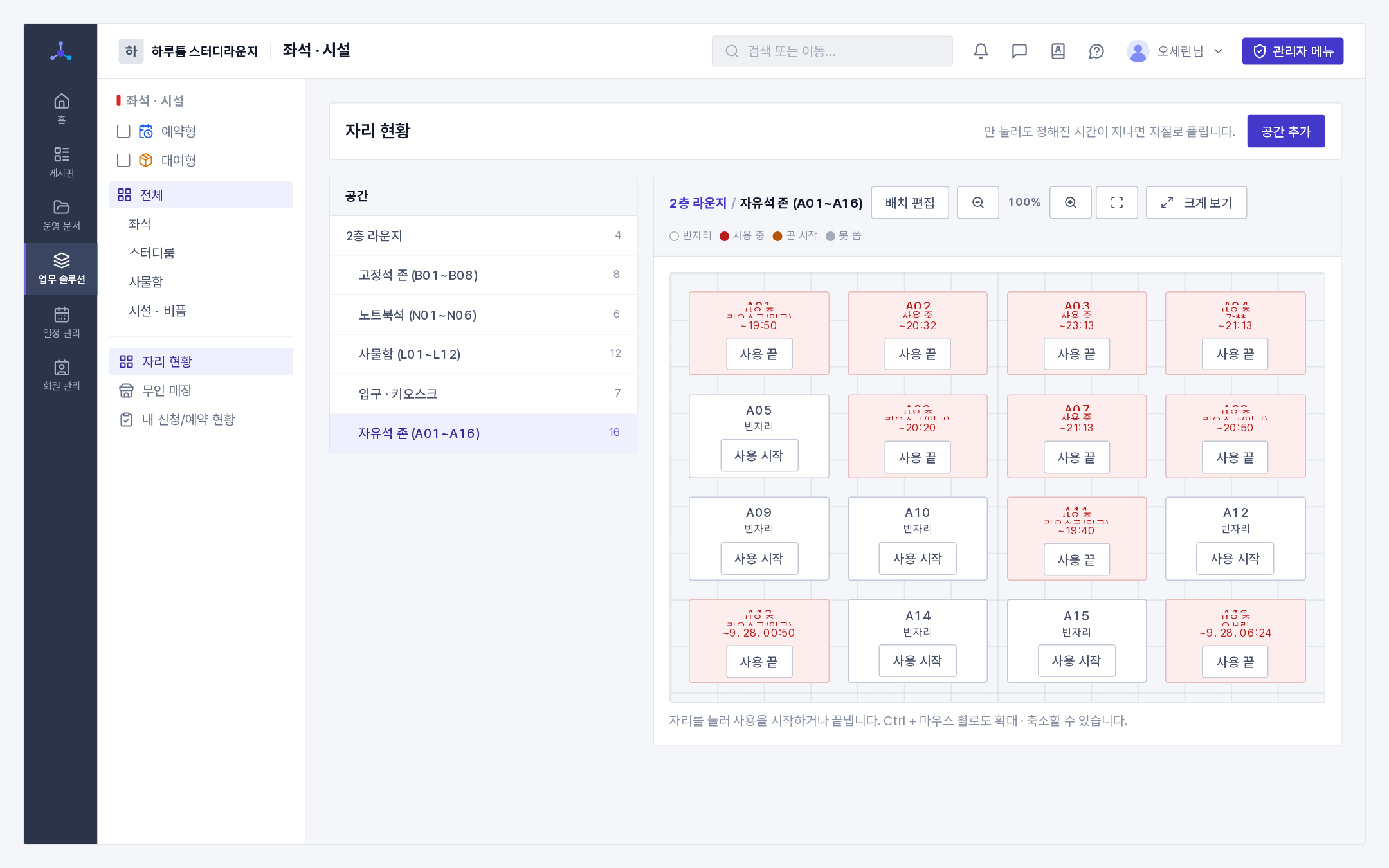The height and width of the screenshot is (868, 1389).
Task: Click 사용 끝 on seat A02
Action: 918,354
